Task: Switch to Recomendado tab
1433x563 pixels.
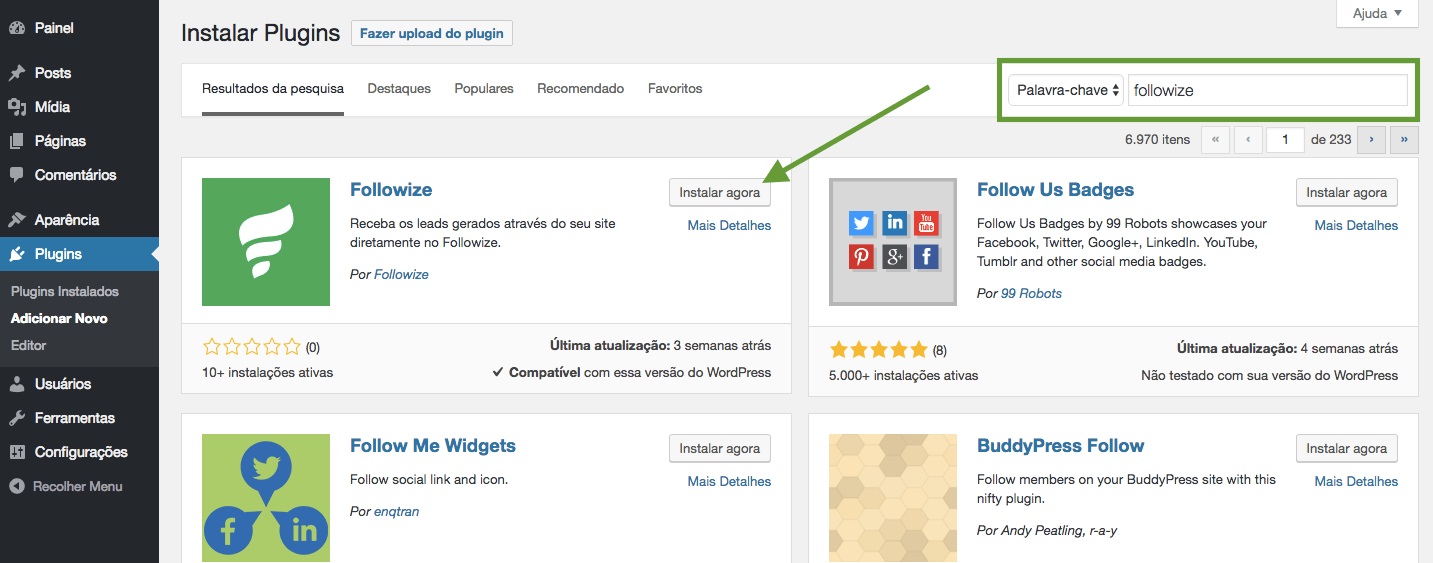Action: (580, 89)
